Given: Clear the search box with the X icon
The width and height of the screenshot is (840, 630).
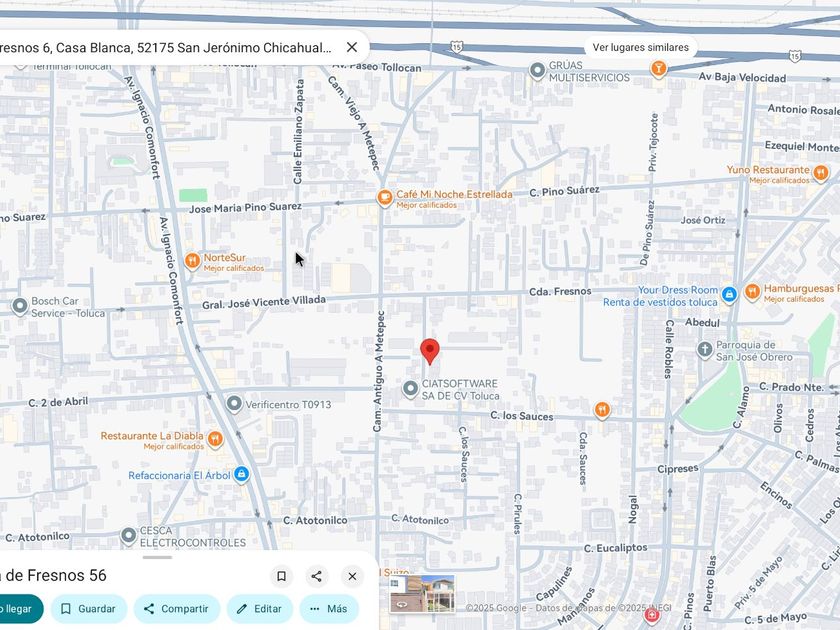Looking at the screenshot, I should tap(351, 47).
